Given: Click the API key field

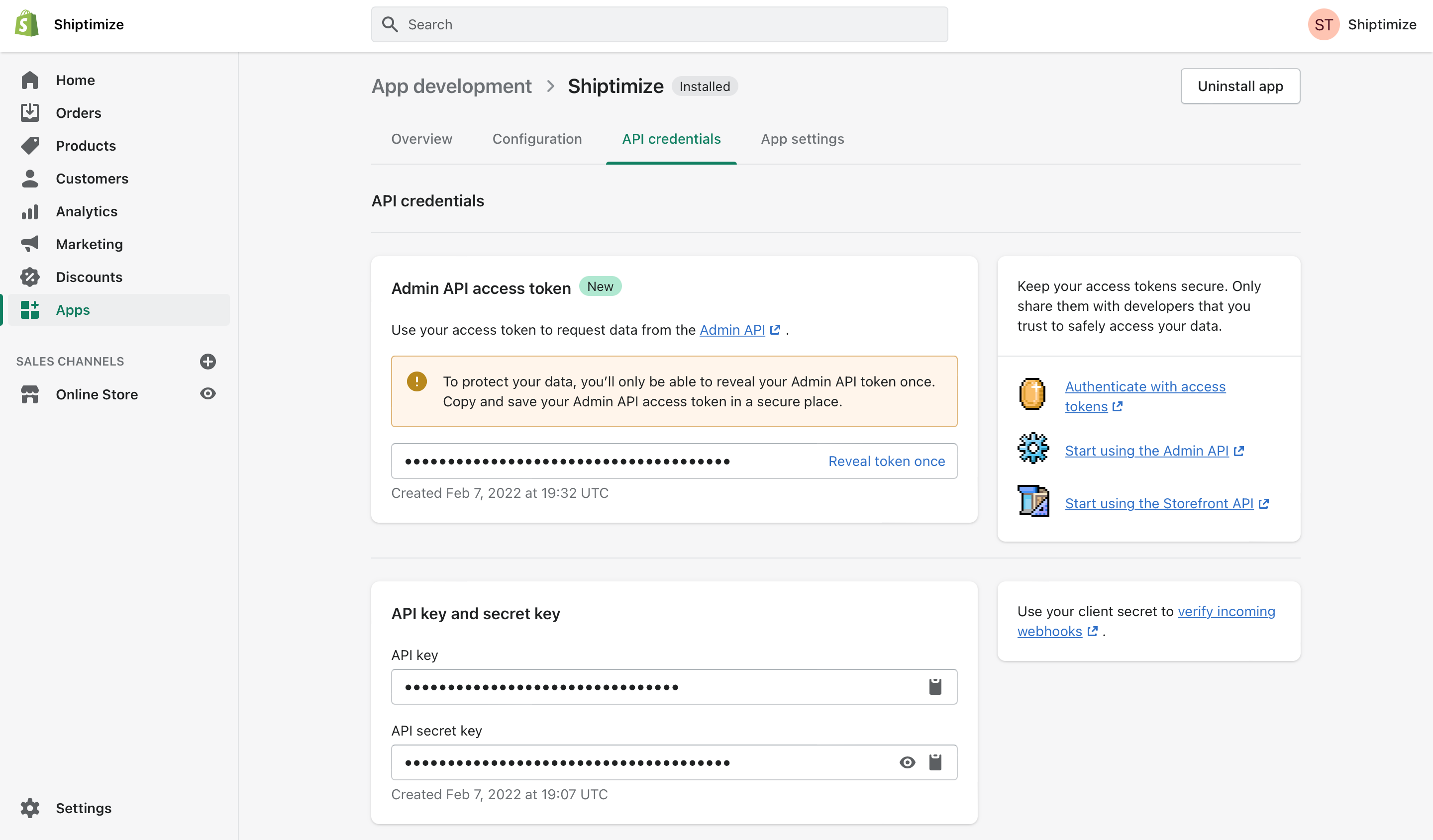Looking at the screenshot, I should (674, 686).
